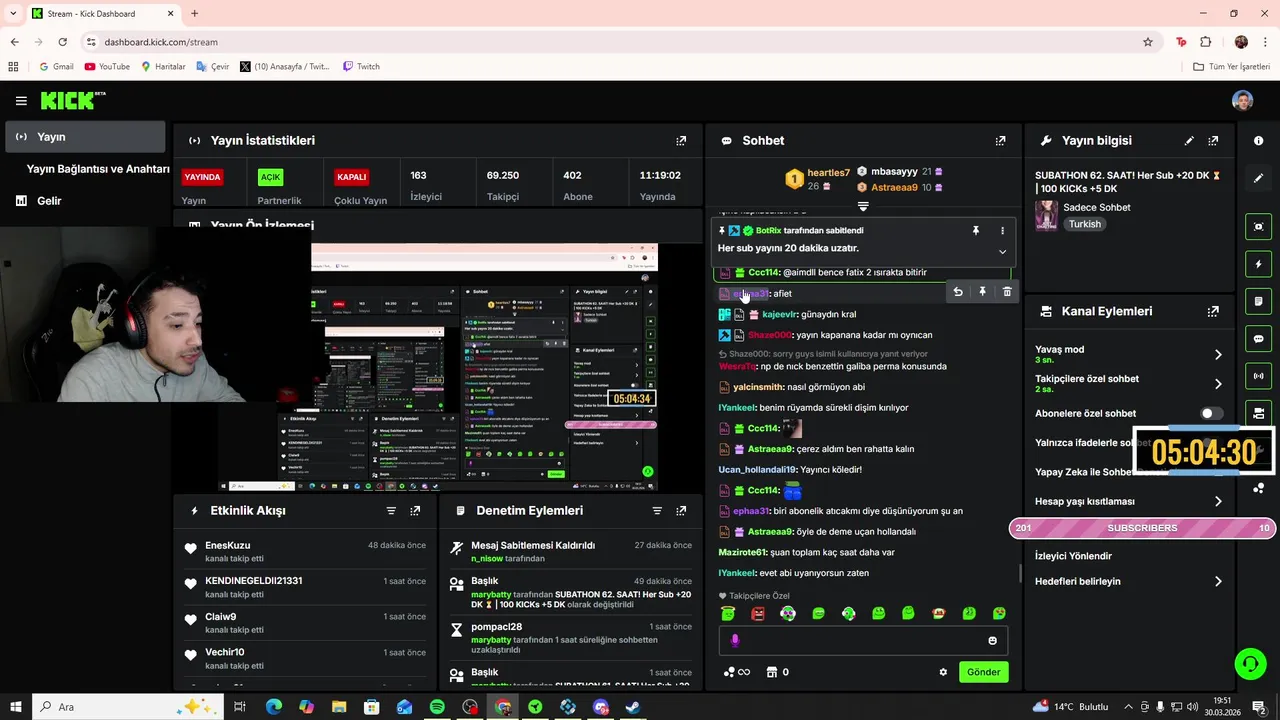The height and width of the screenshot is (720, 1280).
Task: Open Yavaş mod settings chevron
Action: pyautogui.click(x=1218, y=355)
